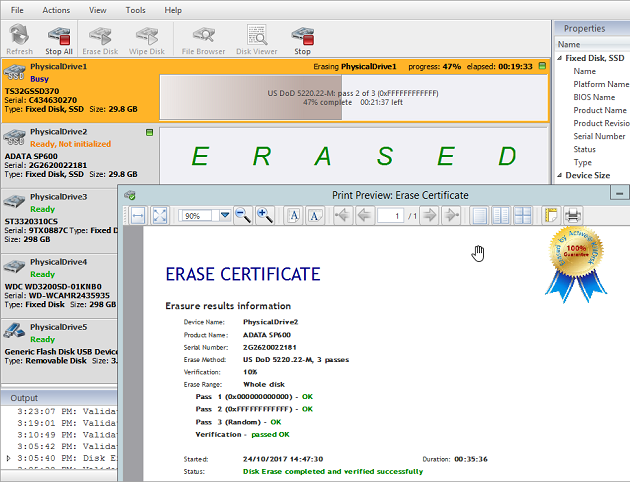Fit page width in print preview
Image resolution: width=630 pixels, height=482 pixels.
138,215
